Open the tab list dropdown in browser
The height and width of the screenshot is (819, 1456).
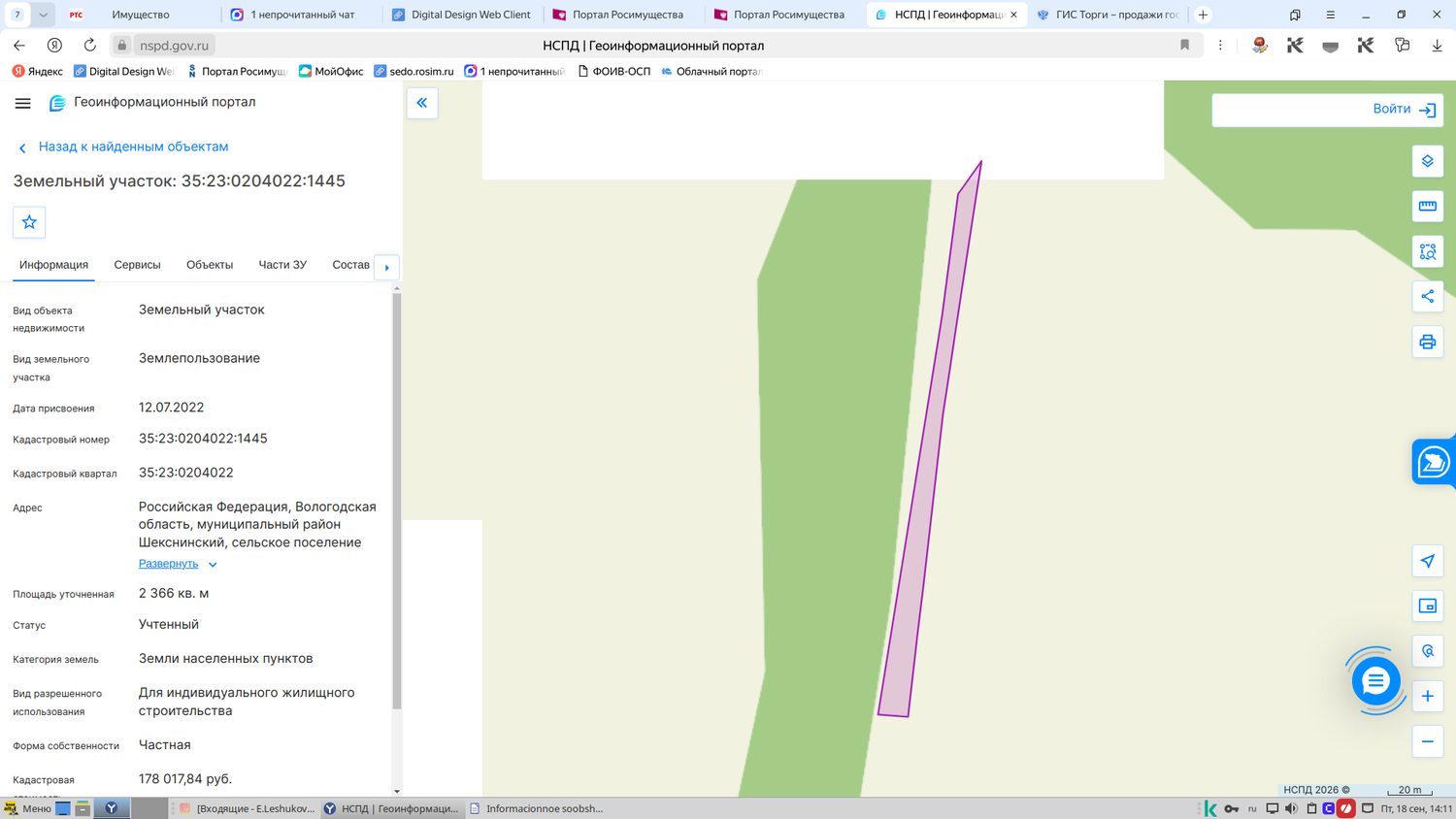(43, 15)
